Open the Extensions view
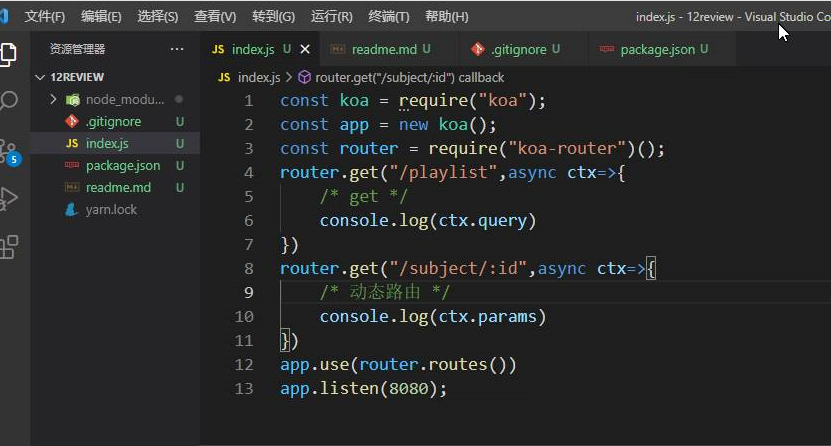The width and height of the screenshot is (831, 446). (x=8, y=247)
